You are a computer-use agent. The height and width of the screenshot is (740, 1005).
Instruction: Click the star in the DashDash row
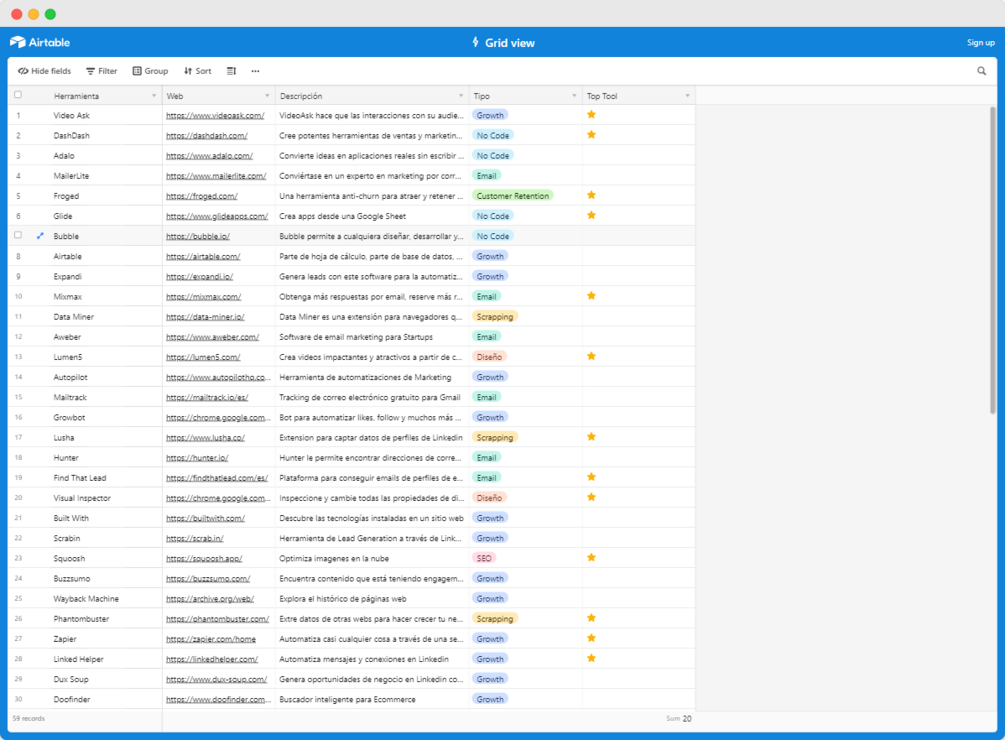591,135
